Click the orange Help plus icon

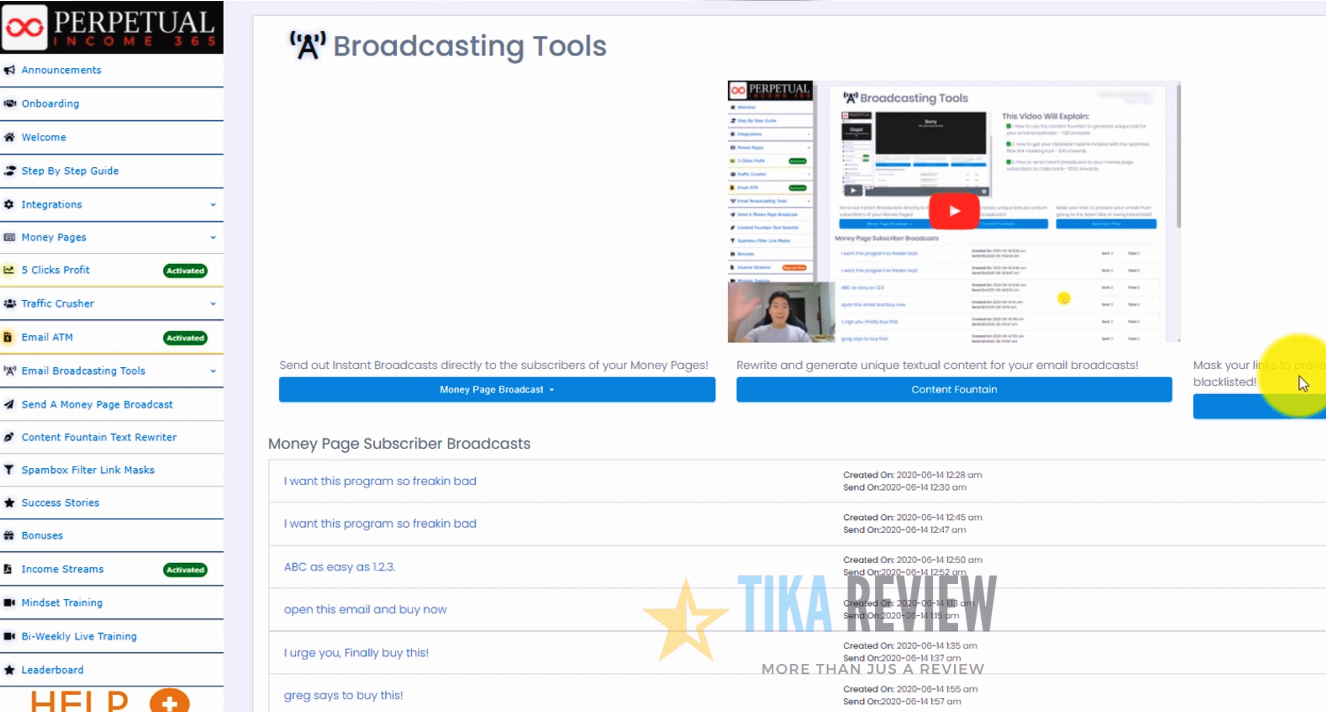(x=169, y=701)
